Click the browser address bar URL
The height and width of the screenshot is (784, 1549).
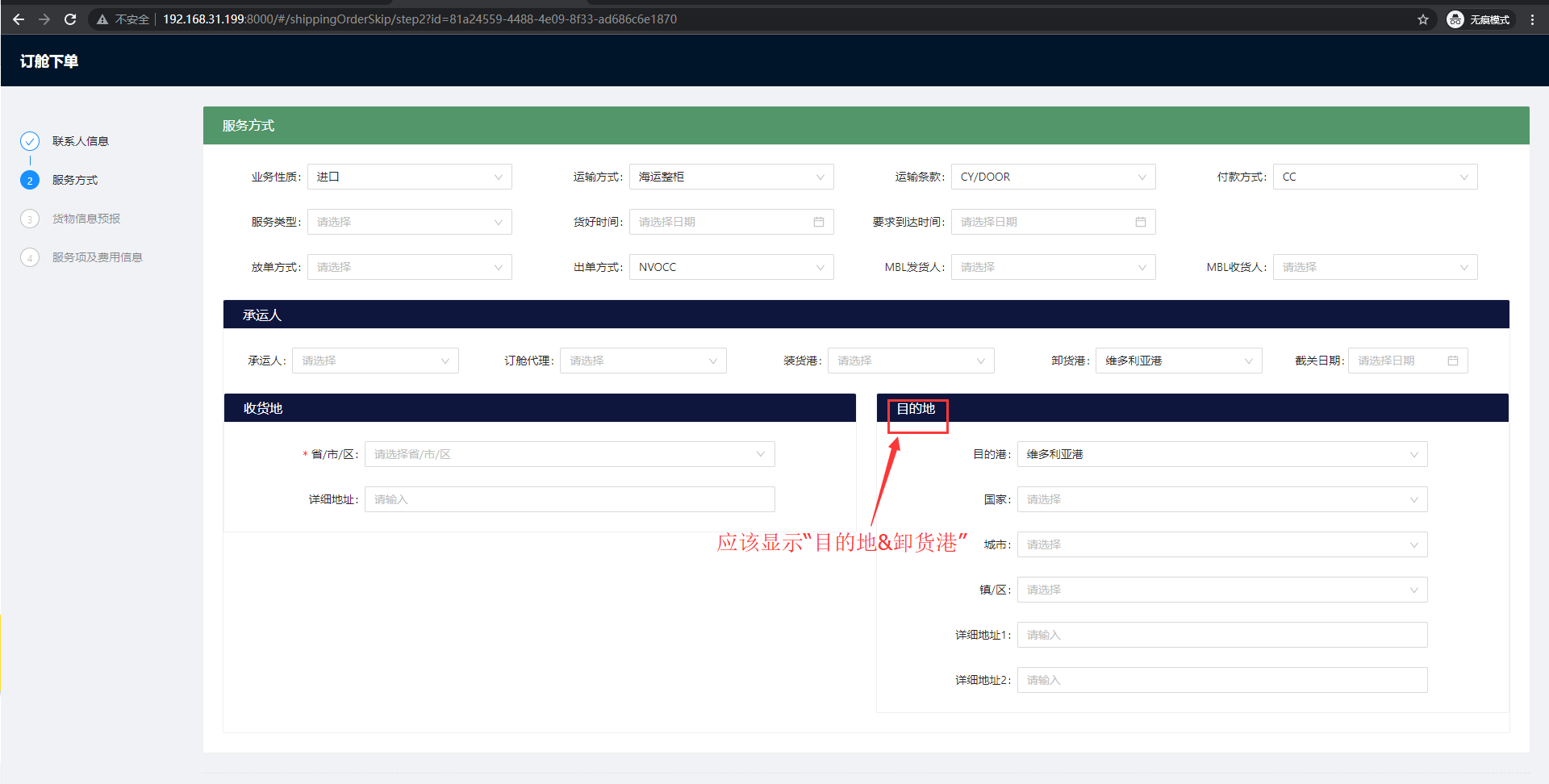click(x=420, y=19)
